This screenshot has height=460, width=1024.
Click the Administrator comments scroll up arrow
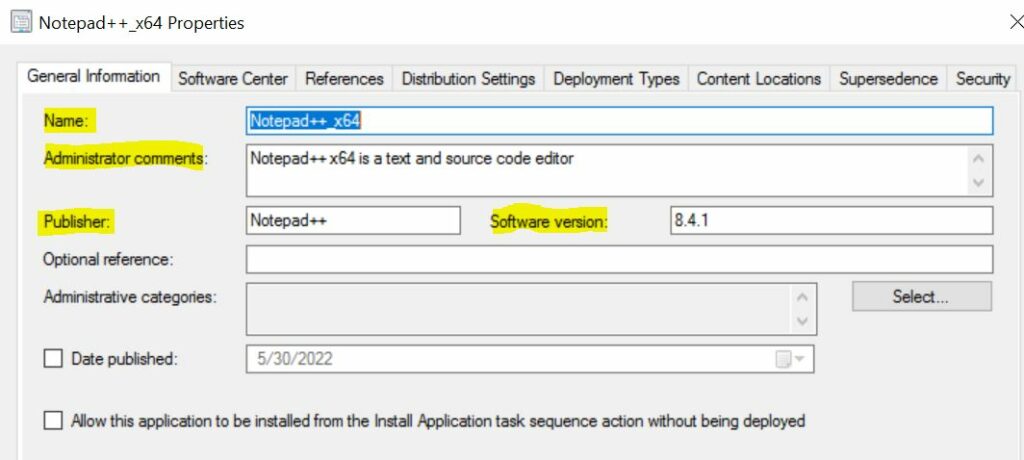click(x=978, y=159)
